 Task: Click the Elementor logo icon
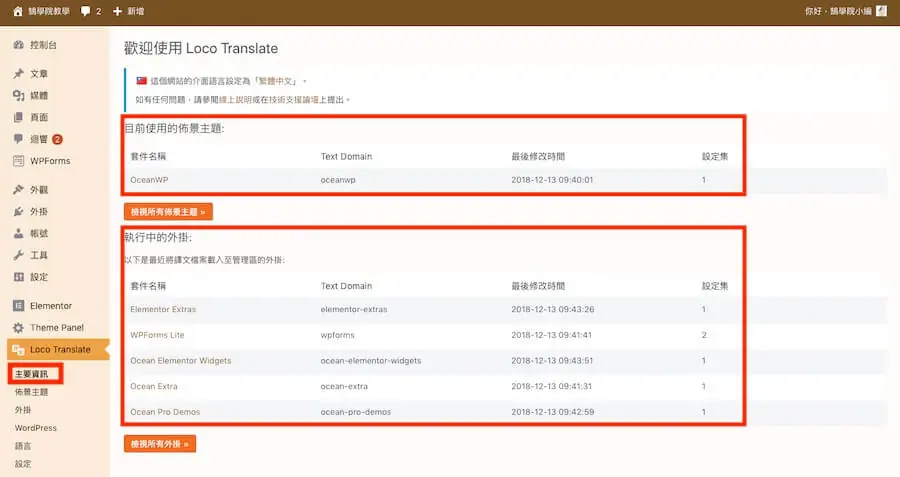pyautogui.click(x=19, y=305)
